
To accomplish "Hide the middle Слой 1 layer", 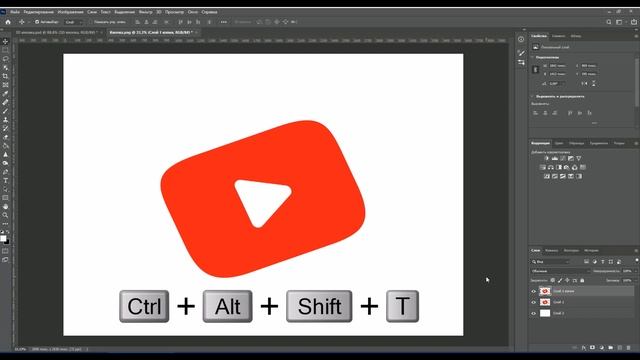I will click(x=533, y=302).
